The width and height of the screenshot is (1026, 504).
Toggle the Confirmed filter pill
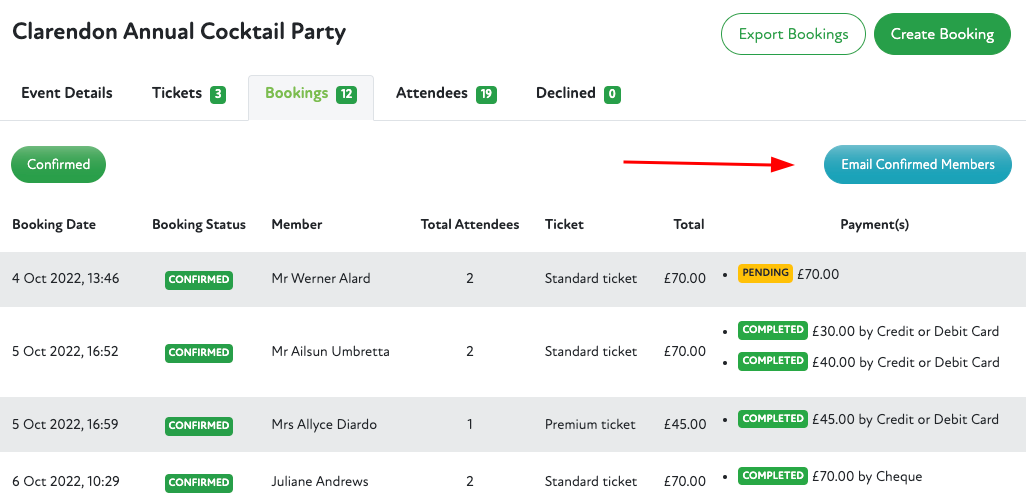58,165
